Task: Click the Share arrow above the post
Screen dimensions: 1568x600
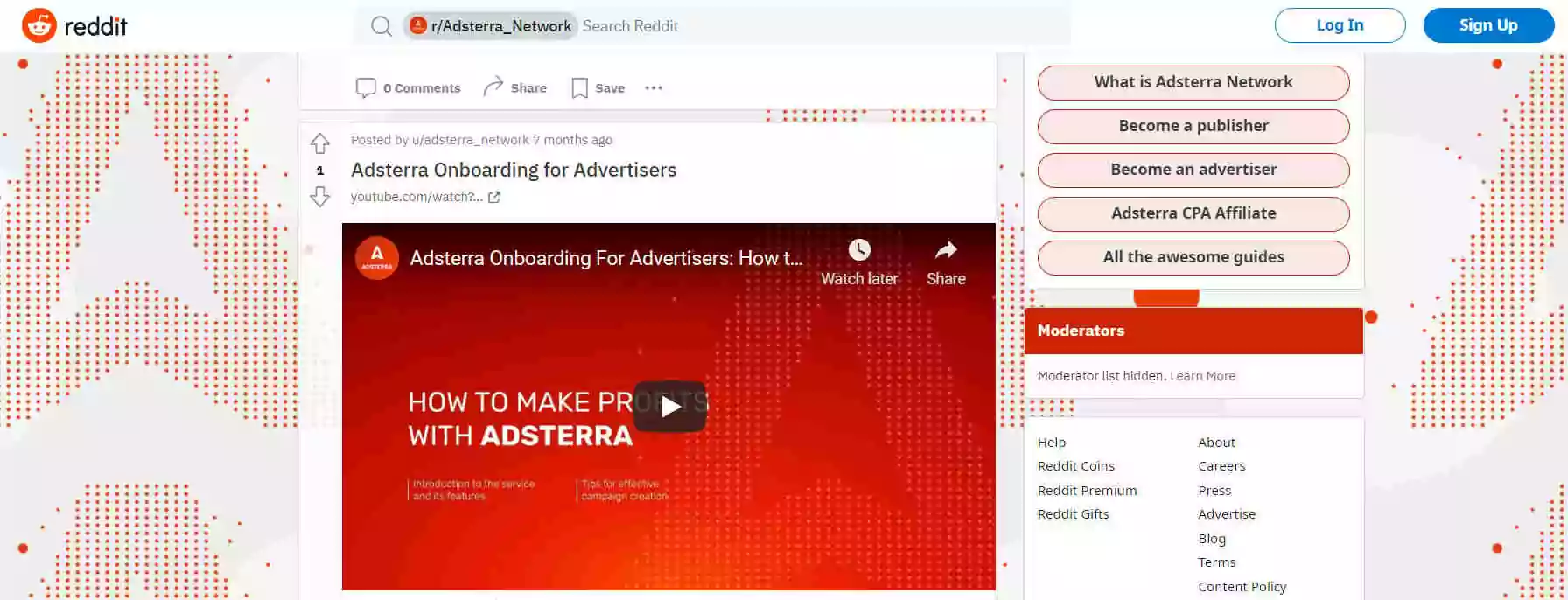Action: click(493, 86)
